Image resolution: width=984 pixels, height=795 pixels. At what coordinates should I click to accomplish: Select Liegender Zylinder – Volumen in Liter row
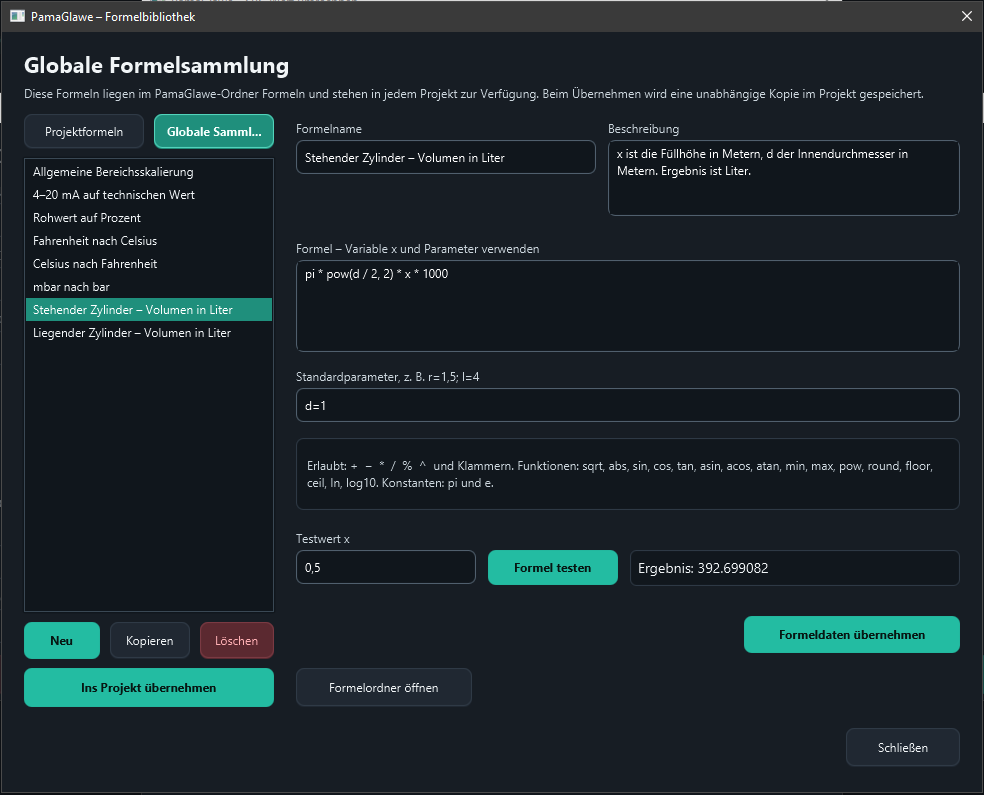[x=149, y=333]
